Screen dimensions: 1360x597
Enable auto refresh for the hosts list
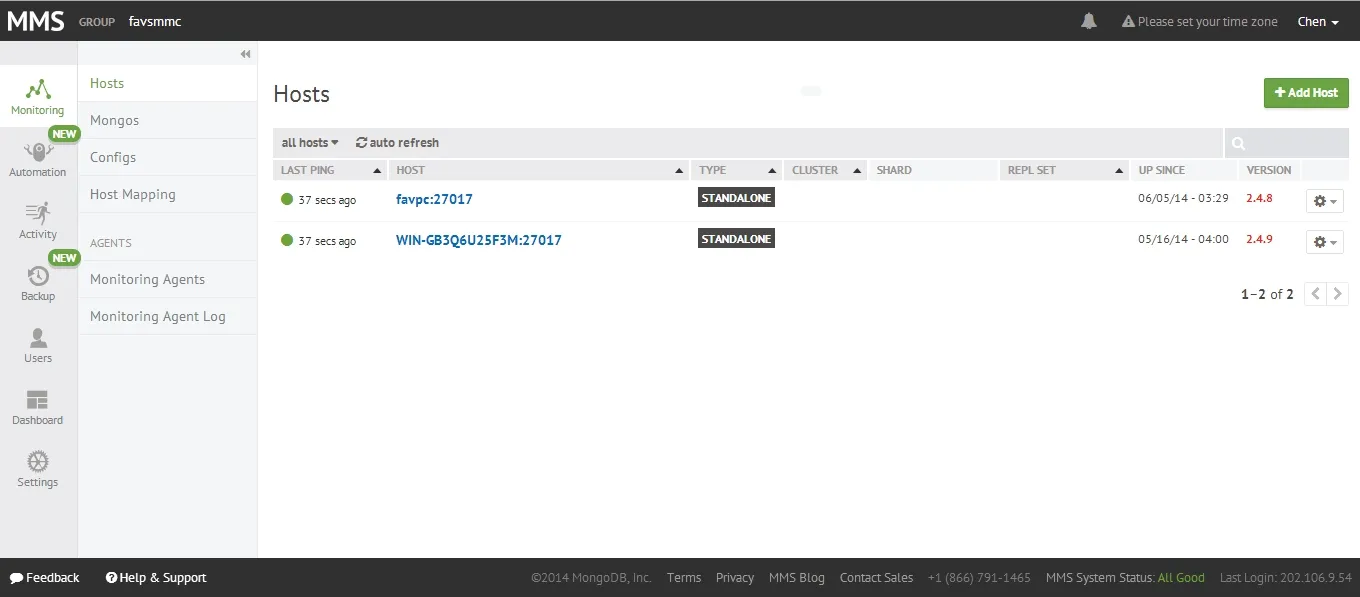coord(397,142)
